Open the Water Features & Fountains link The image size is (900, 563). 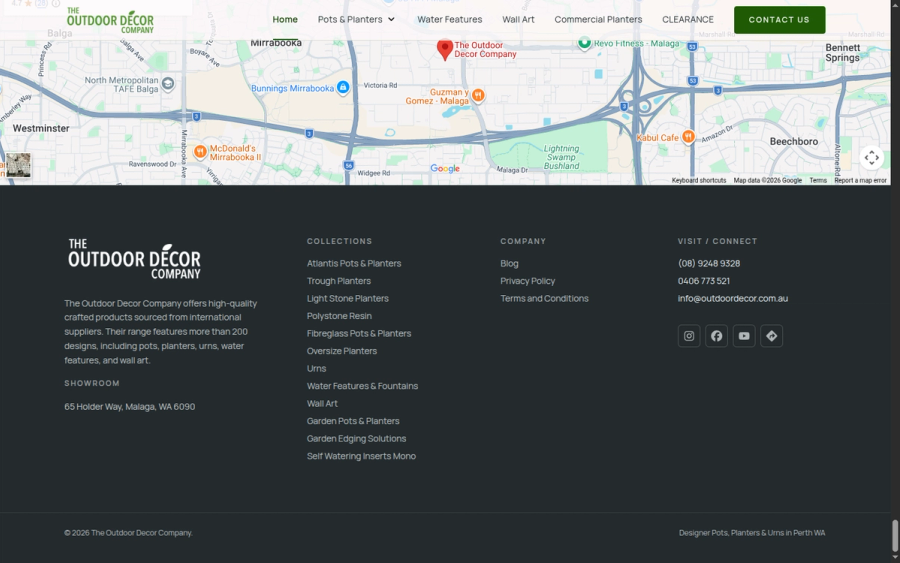click(x=362, y=386)
